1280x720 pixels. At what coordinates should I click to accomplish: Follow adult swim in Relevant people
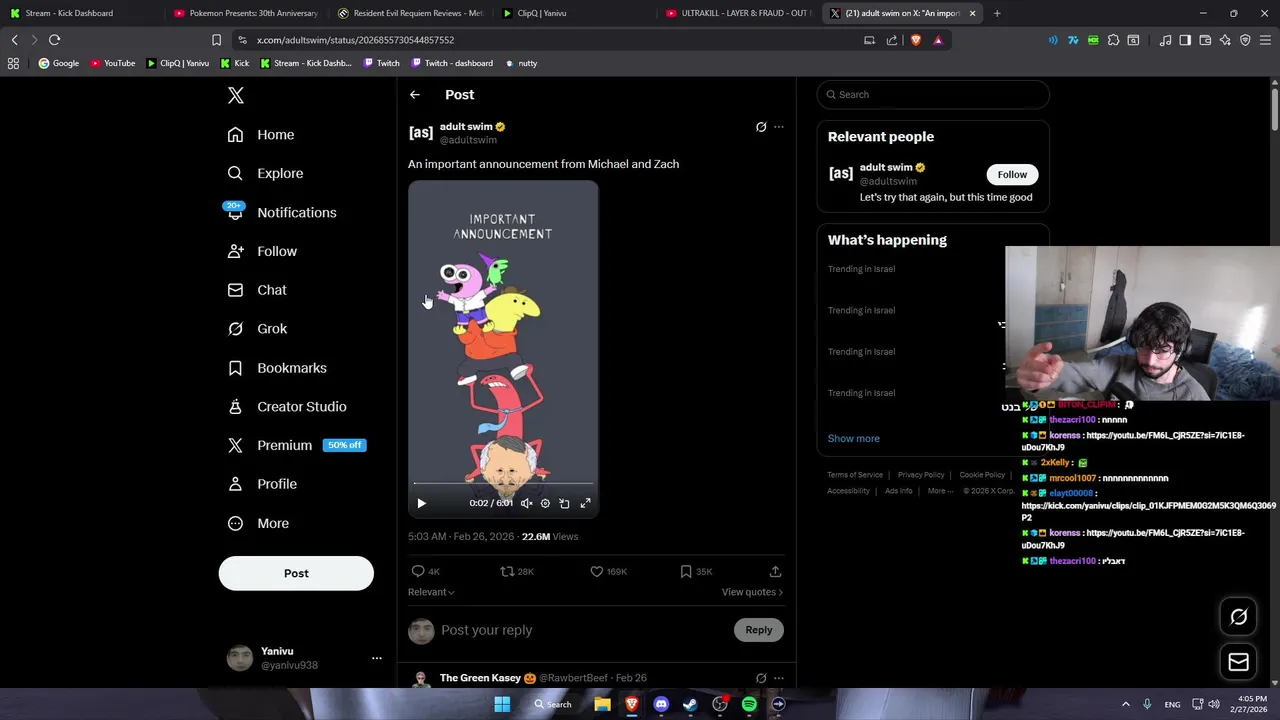1012,174
